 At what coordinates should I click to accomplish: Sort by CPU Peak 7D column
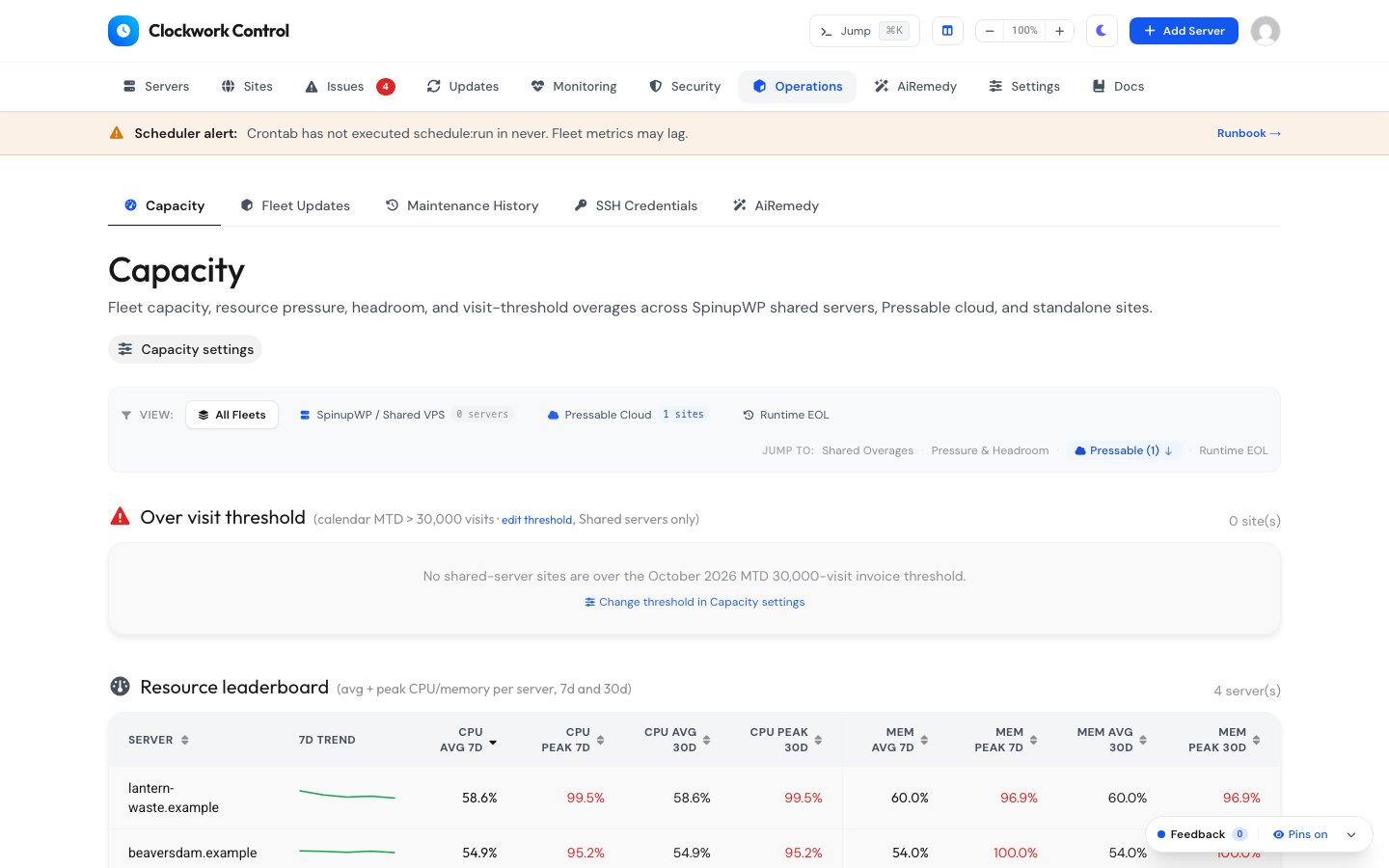573,740
